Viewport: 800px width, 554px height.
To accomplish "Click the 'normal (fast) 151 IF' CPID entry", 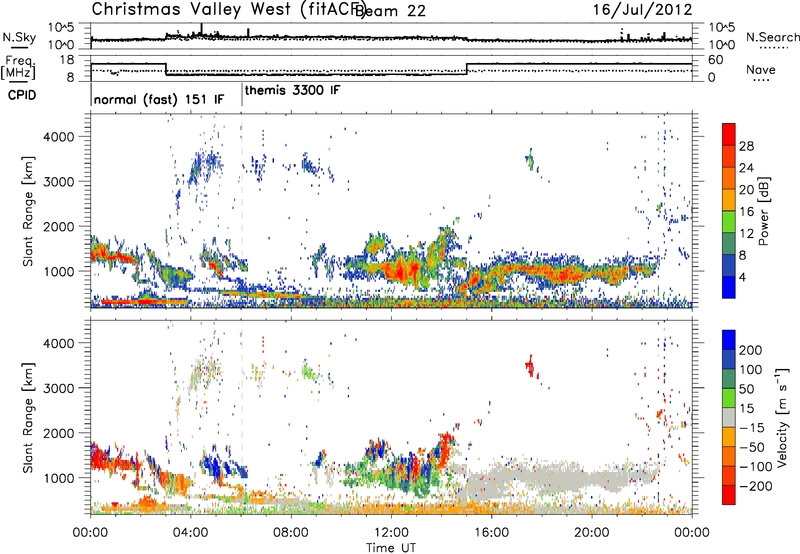I will click(x=159, y=99).
